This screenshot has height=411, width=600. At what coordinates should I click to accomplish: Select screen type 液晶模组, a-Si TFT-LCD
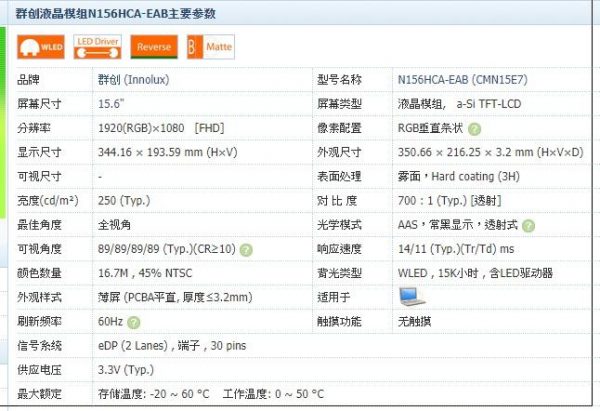[460, 104]
